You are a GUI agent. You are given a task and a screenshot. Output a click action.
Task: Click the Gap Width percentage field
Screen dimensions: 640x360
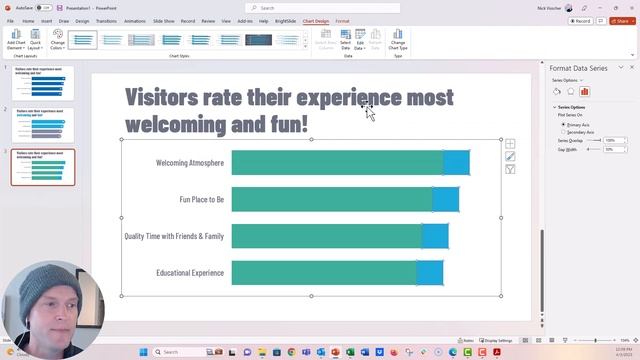tap(614, 149)
